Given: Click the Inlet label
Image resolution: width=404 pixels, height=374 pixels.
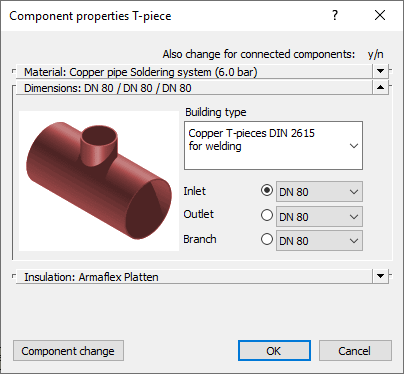Looking at the screenshot, I should 194,191.
